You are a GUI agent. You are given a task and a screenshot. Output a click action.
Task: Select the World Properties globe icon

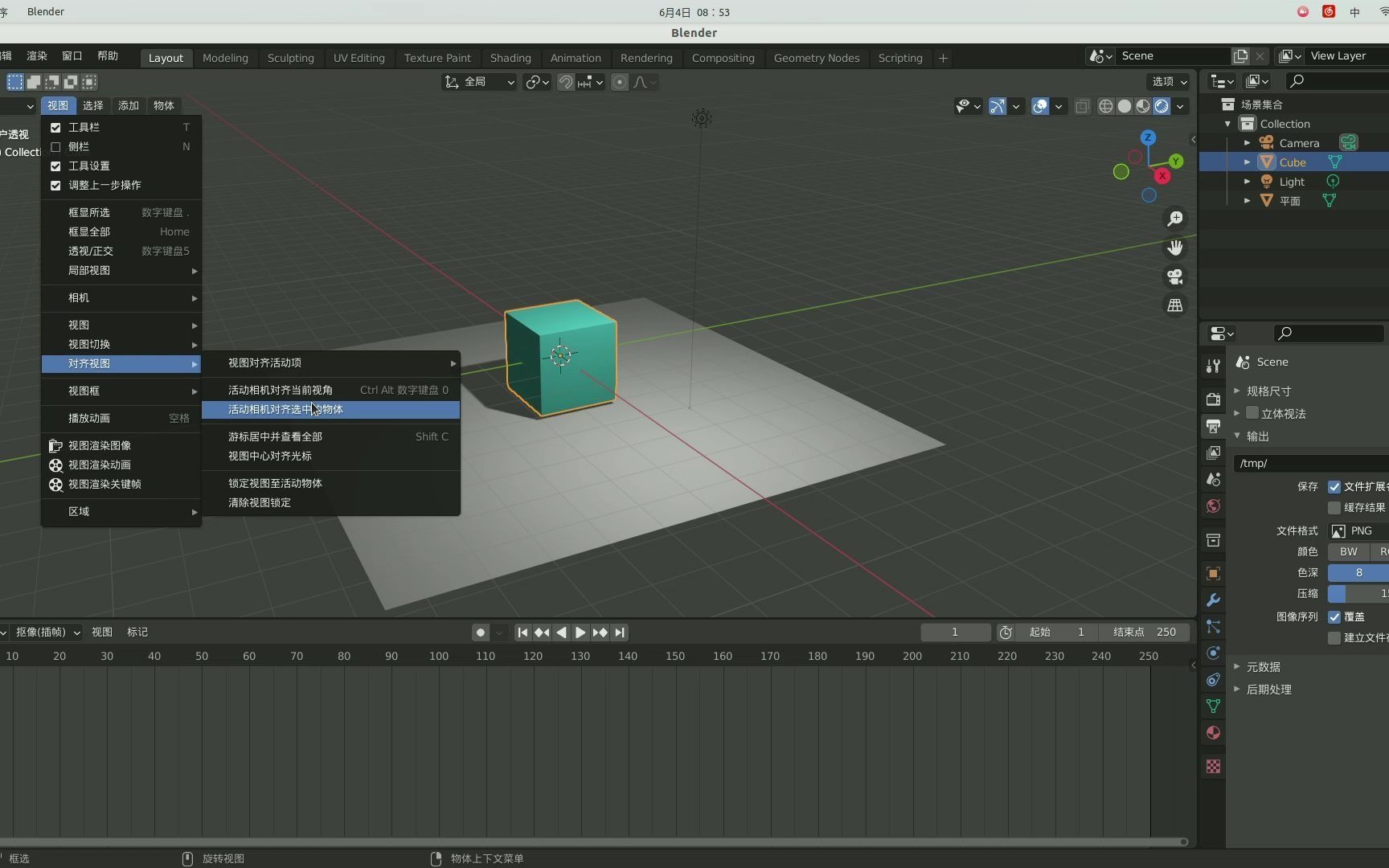click(1212, 506)
